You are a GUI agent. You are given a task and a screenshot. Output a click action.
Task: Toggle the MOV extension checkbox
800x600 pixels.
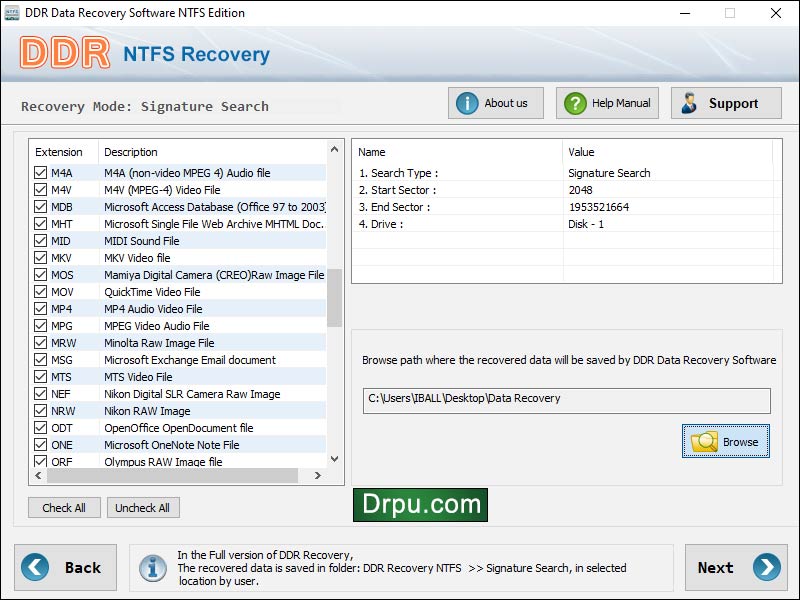coord(40,291)
